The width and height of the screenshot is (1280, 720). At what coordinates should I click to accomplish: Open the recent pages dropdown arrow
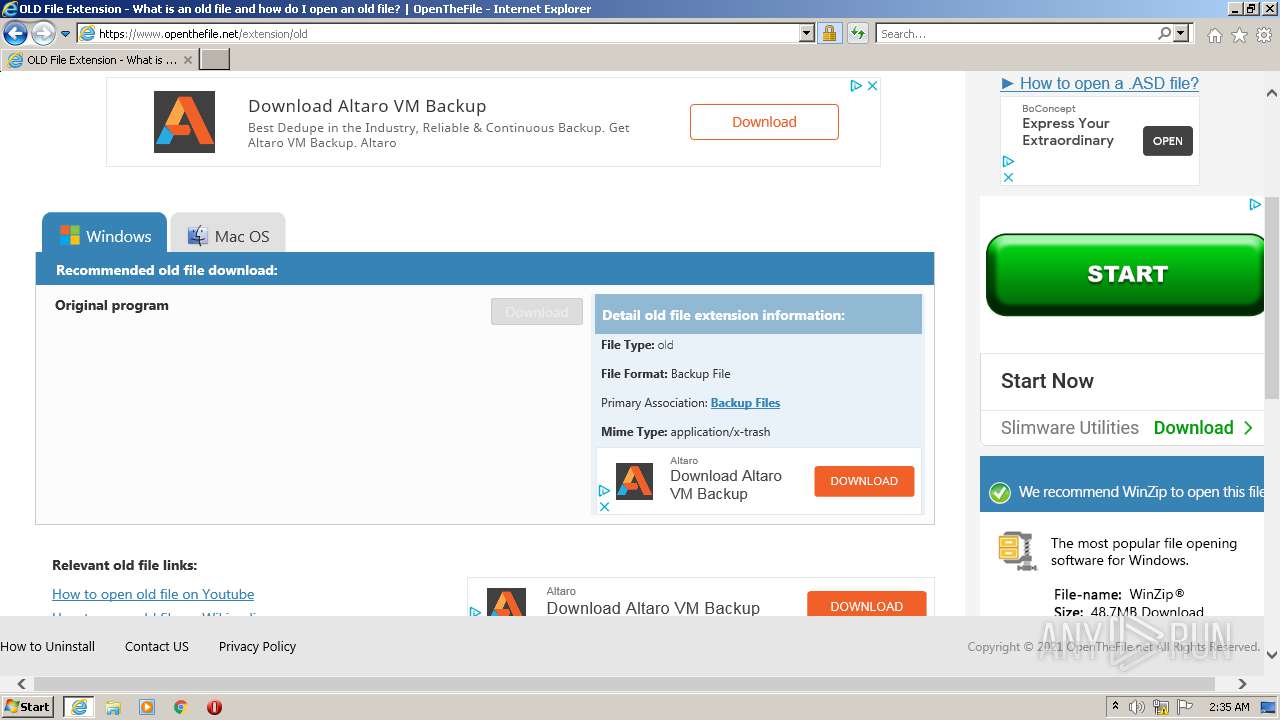coord(66,34)
